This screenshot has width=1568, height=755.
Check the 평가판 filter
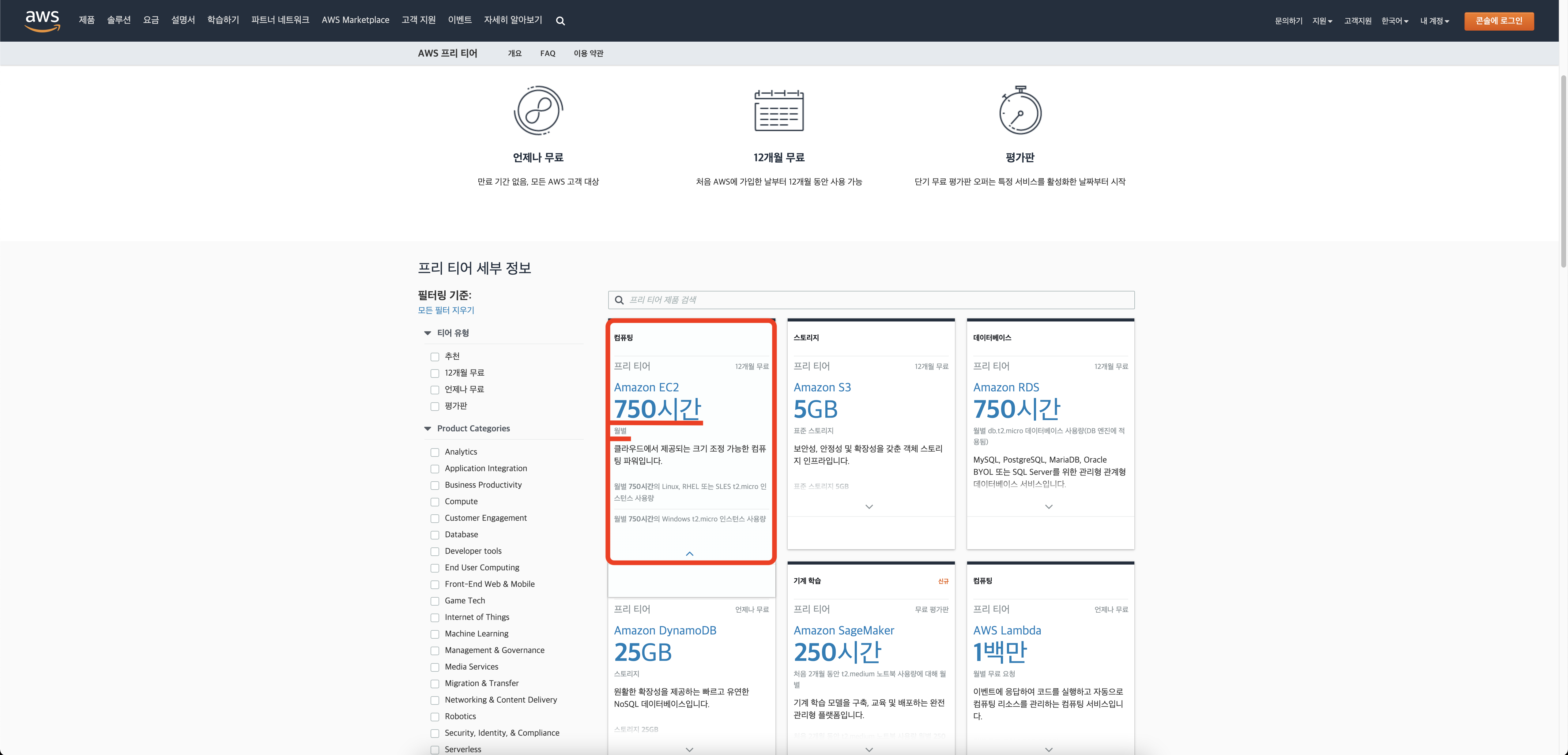pyautogui.click(x=435, y=406)
